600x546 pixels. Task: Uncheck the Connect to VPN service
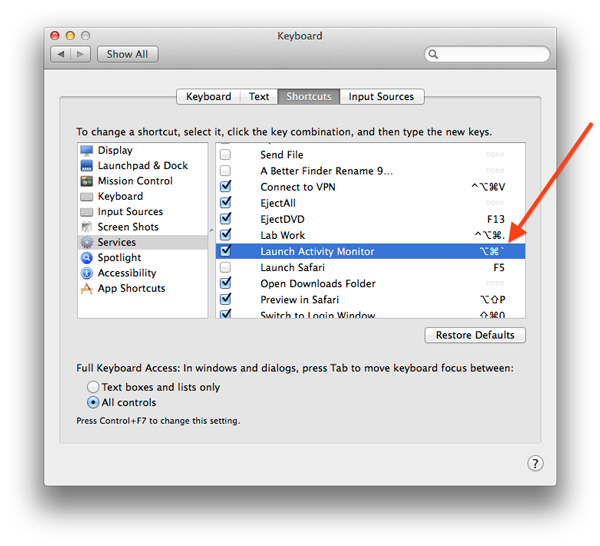[x=225, y=186]
